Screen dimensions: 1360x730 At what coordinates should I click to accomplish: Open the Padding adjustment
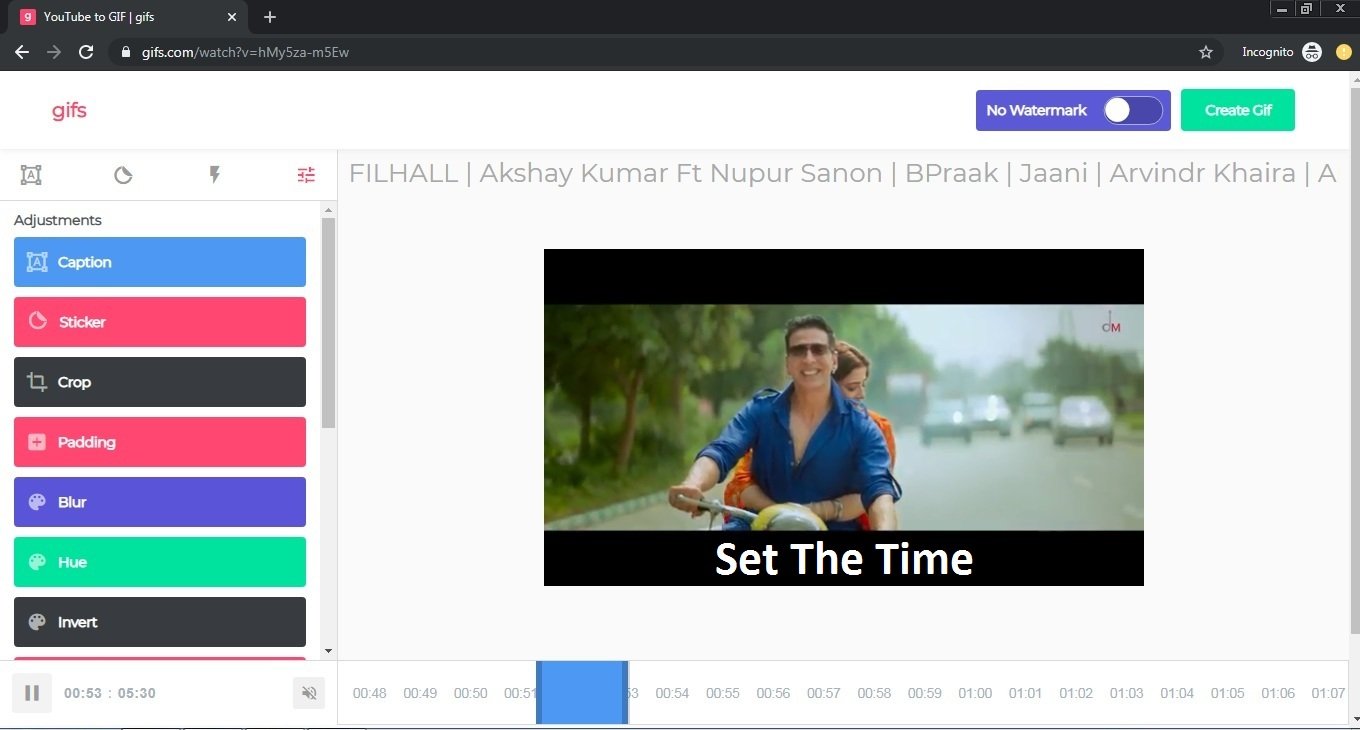coord(160,442)
